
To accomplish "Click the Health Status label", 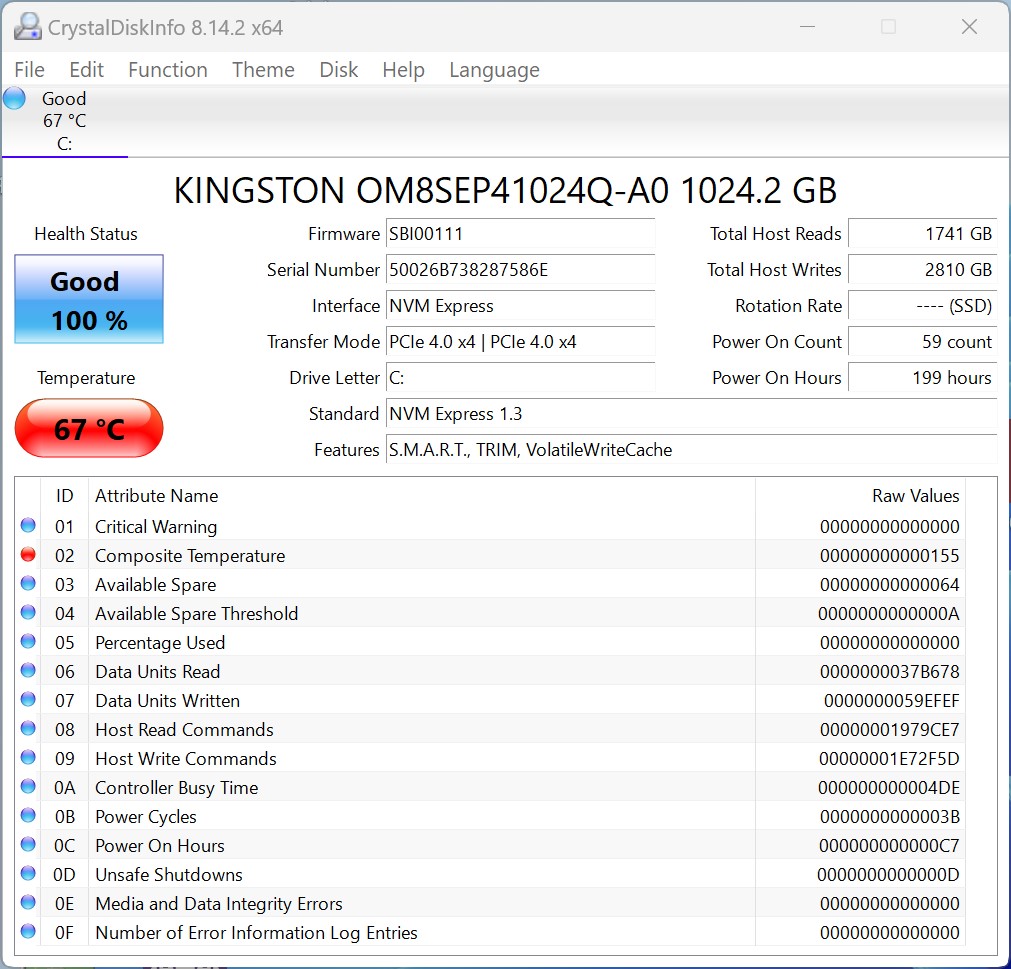I will tap(86, 234).
